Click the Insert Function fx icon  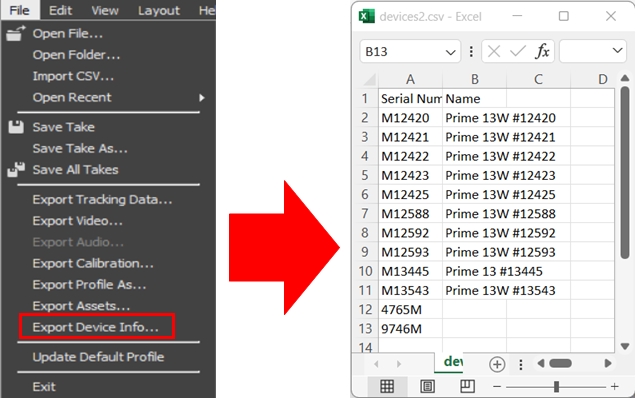542,52
